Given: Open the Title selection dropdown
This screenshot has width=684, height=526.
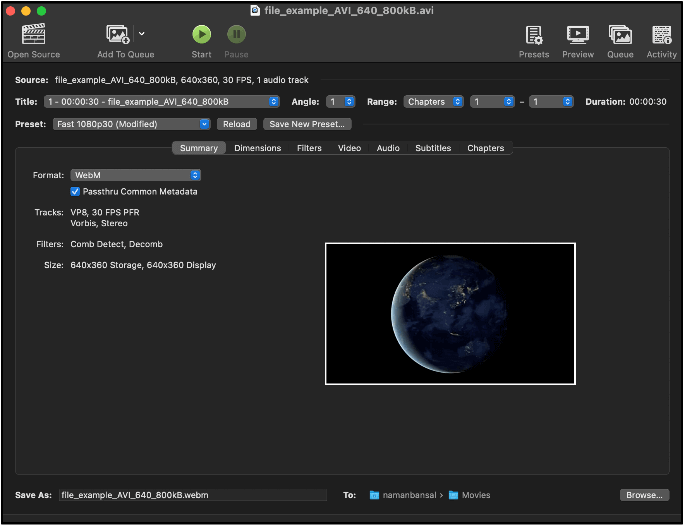Looking at the screenshot, I should 161,102.
